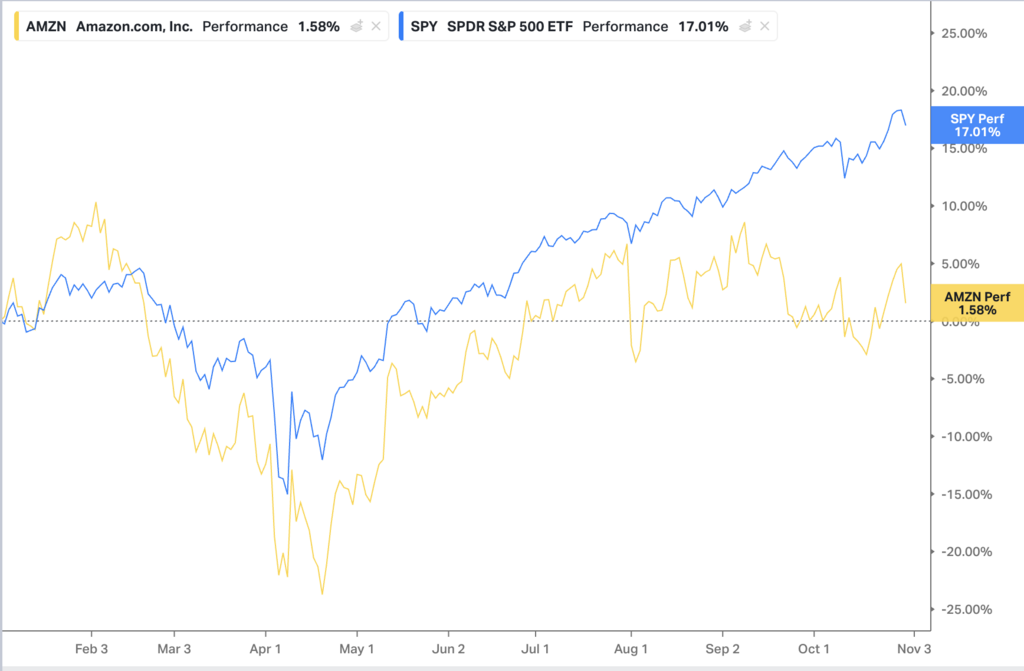Select the AMZN ticker label
Image resolution: width=1024 pixels, height=671 pixels.
pyautogui.click(x=44, y=26)
